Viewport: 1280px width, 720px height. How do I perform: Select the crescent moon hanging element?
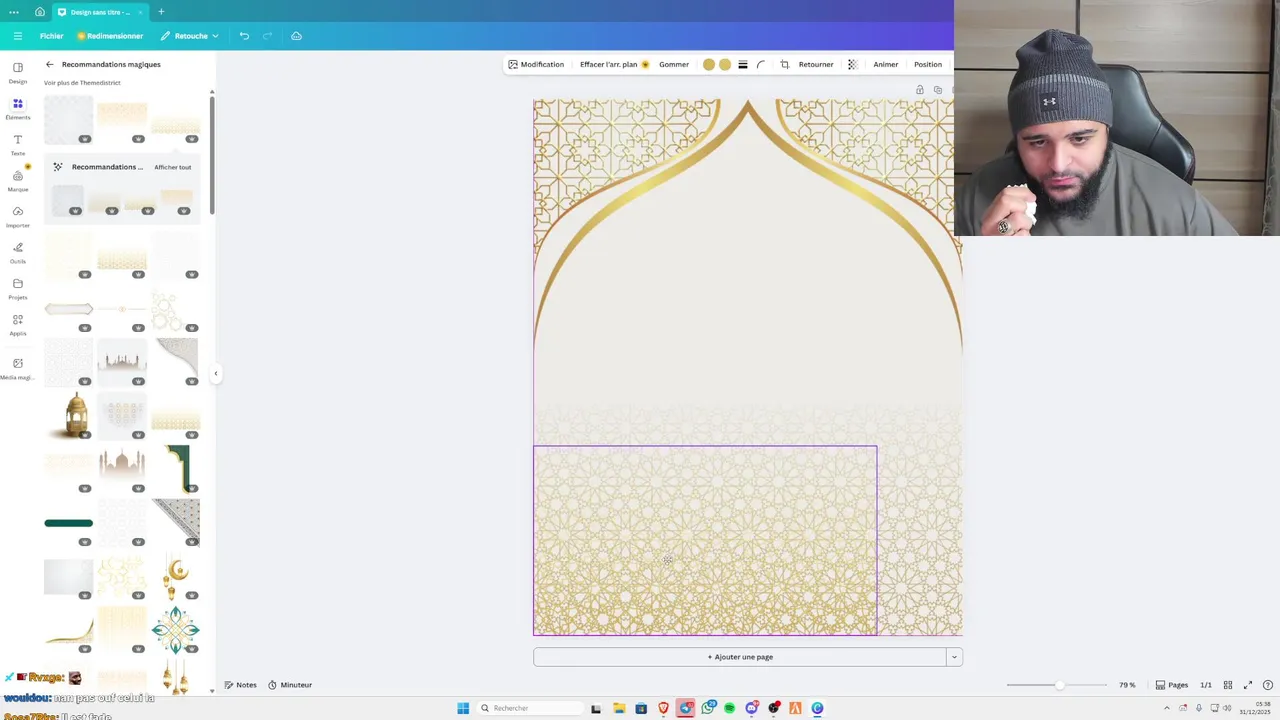tap(176, 577)
